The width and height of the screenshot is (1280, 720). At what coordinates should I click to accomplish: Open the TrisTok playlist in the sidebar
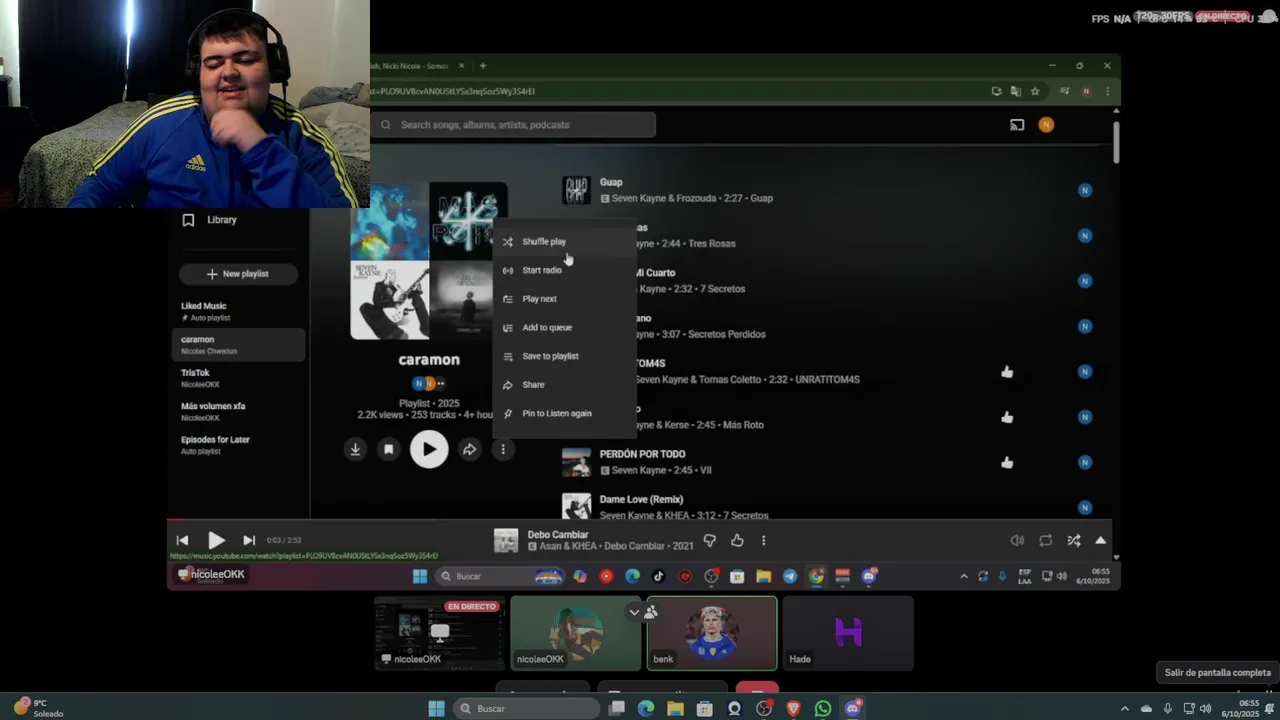(x=238, y=378)
